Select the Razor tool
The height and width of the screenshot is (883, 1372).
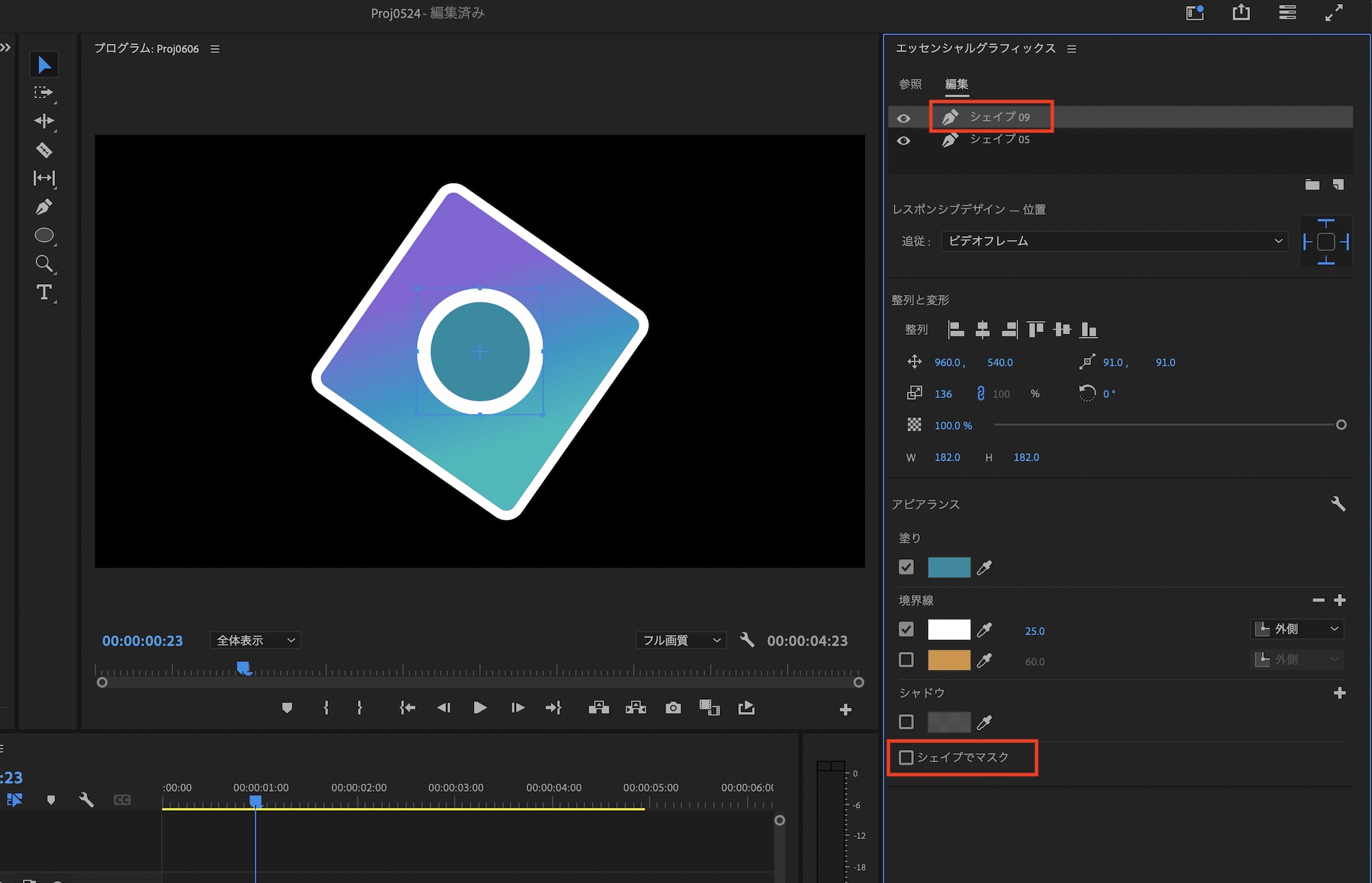pyautogui.click(x=44, y=150)
